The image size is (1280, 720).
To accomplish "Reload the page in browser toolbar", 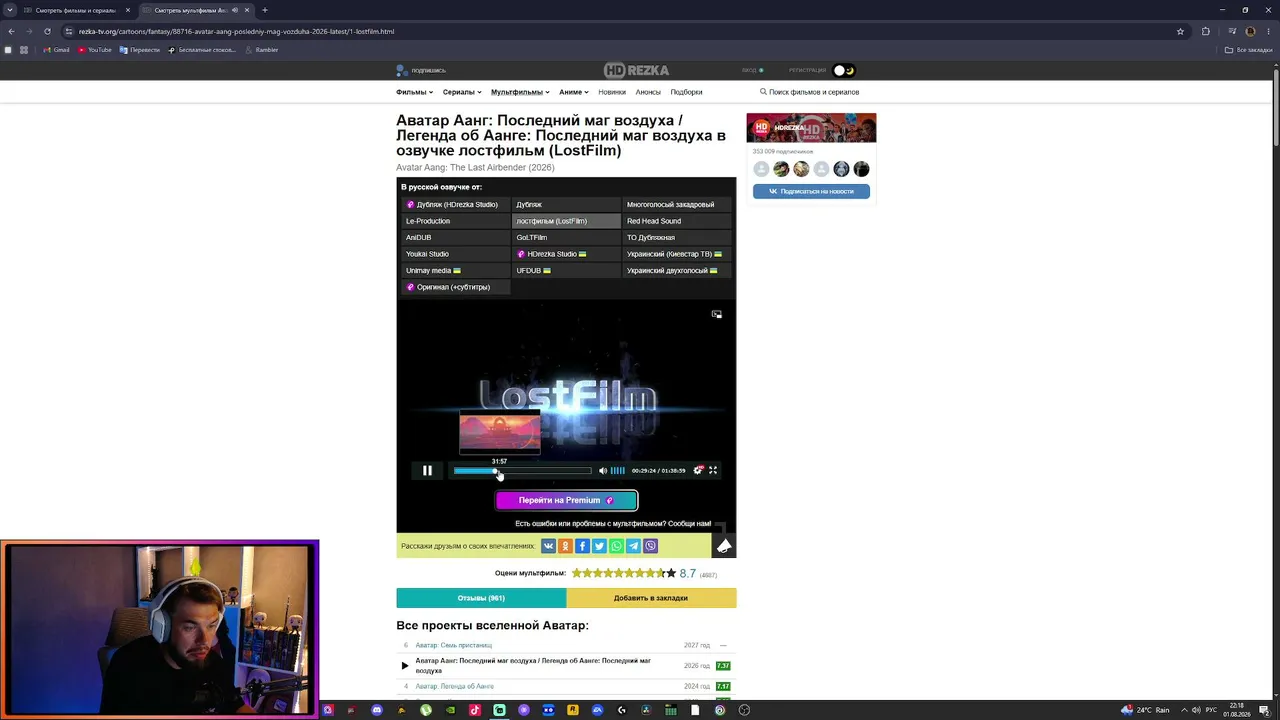I will tap(47, 31).
